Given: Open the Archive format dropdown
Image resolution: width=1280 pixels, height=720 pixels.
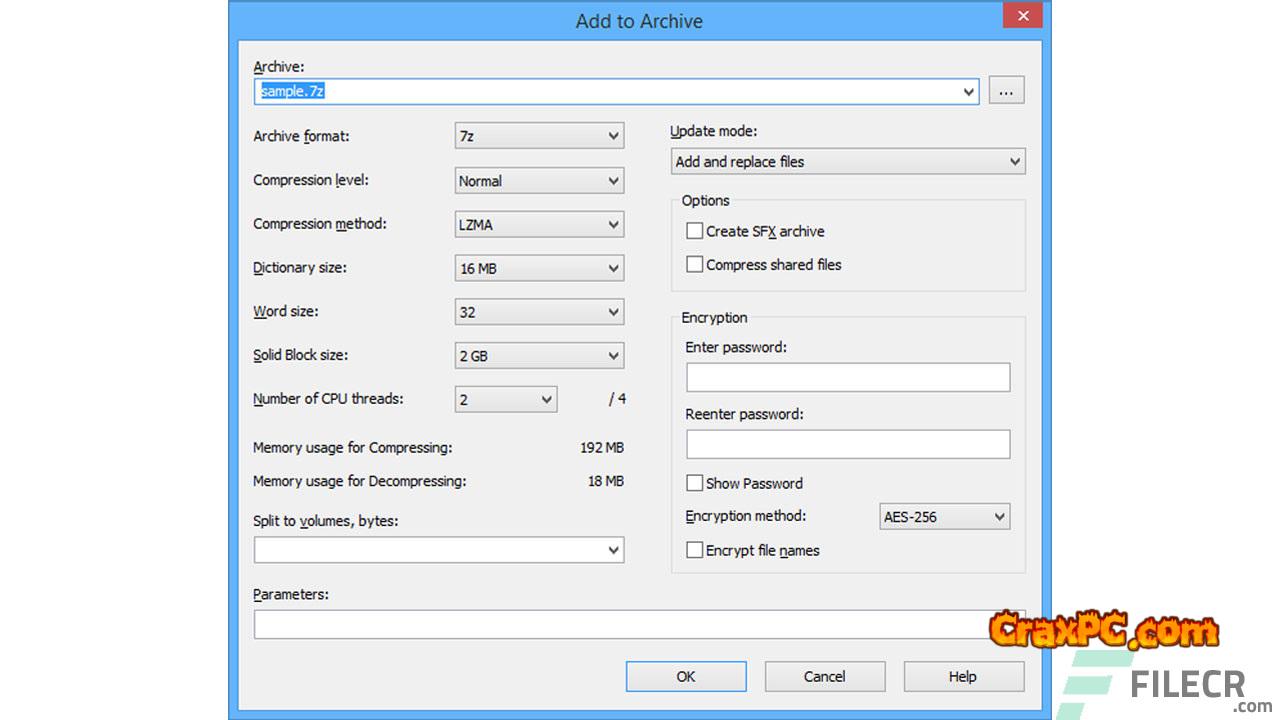Looking at the screenshot, I should click(x=539, y=137).
